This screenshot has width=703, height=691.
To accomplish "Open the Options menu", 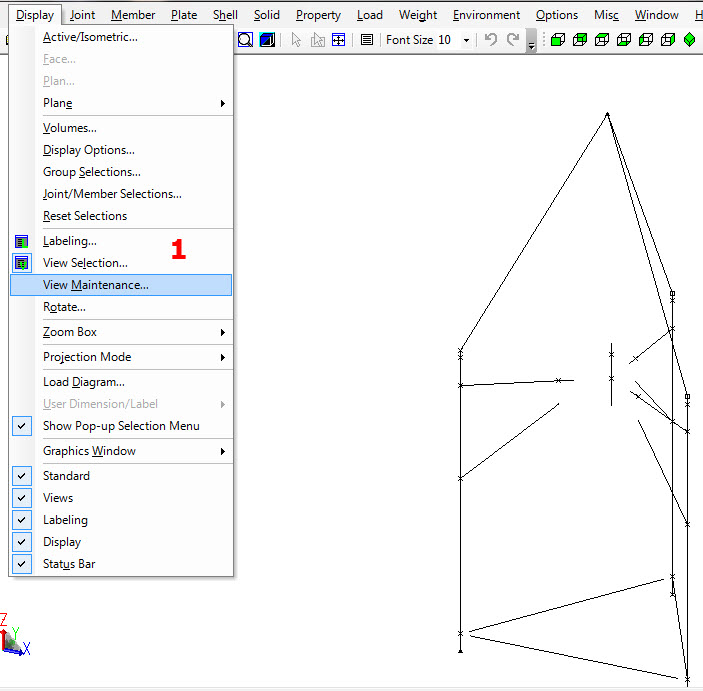I will [557, 15].
